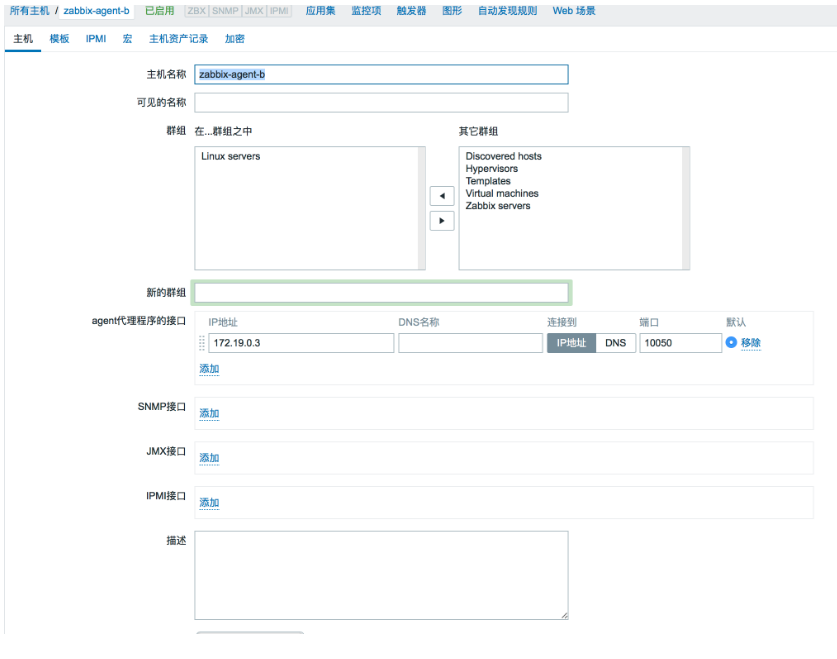Select Discovered hosts in other groups
This screenshot has height=659, width=837.
click(x=503, y=156)
